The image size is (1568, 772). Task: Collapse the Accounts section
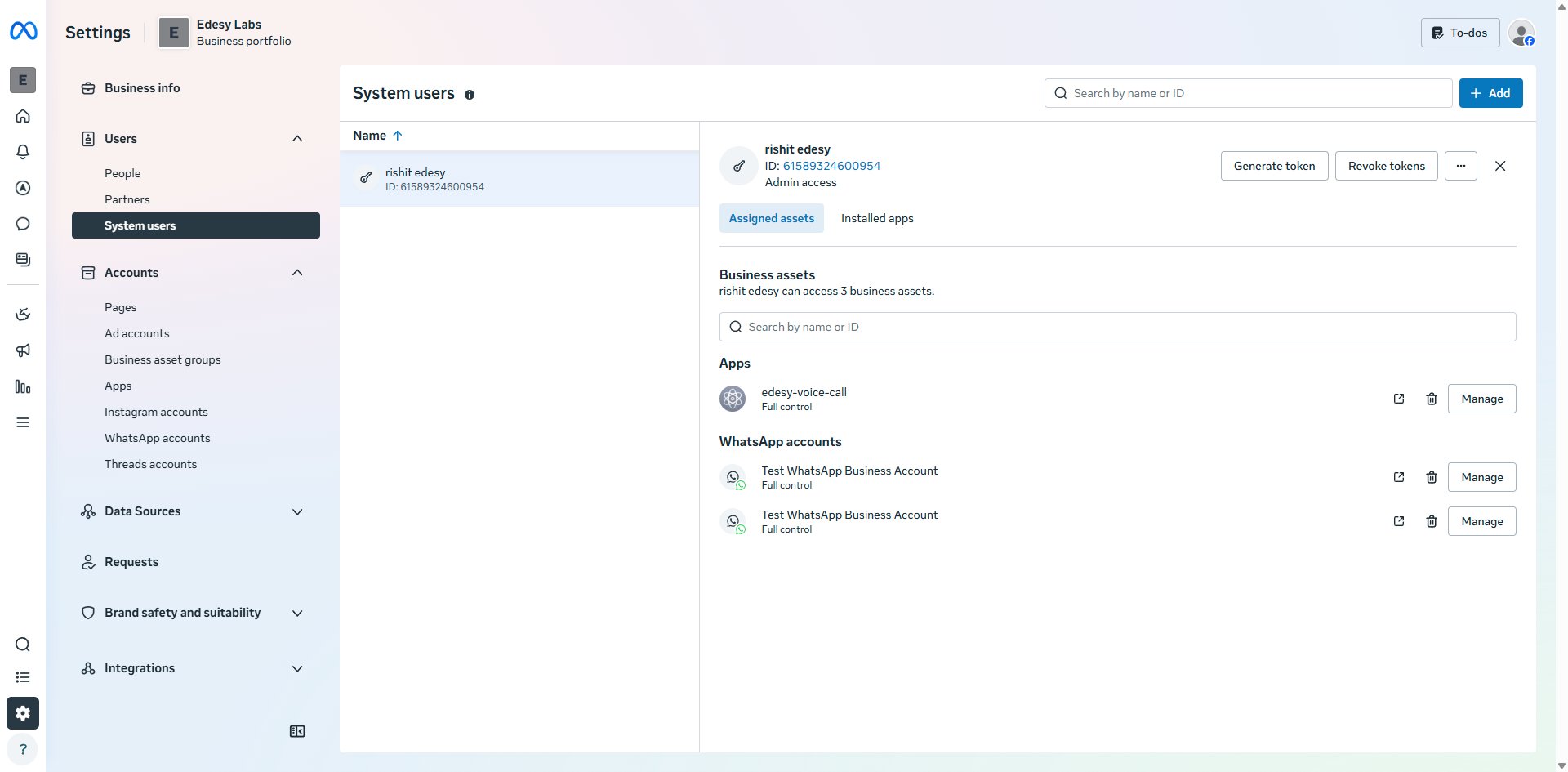[297, 273]
